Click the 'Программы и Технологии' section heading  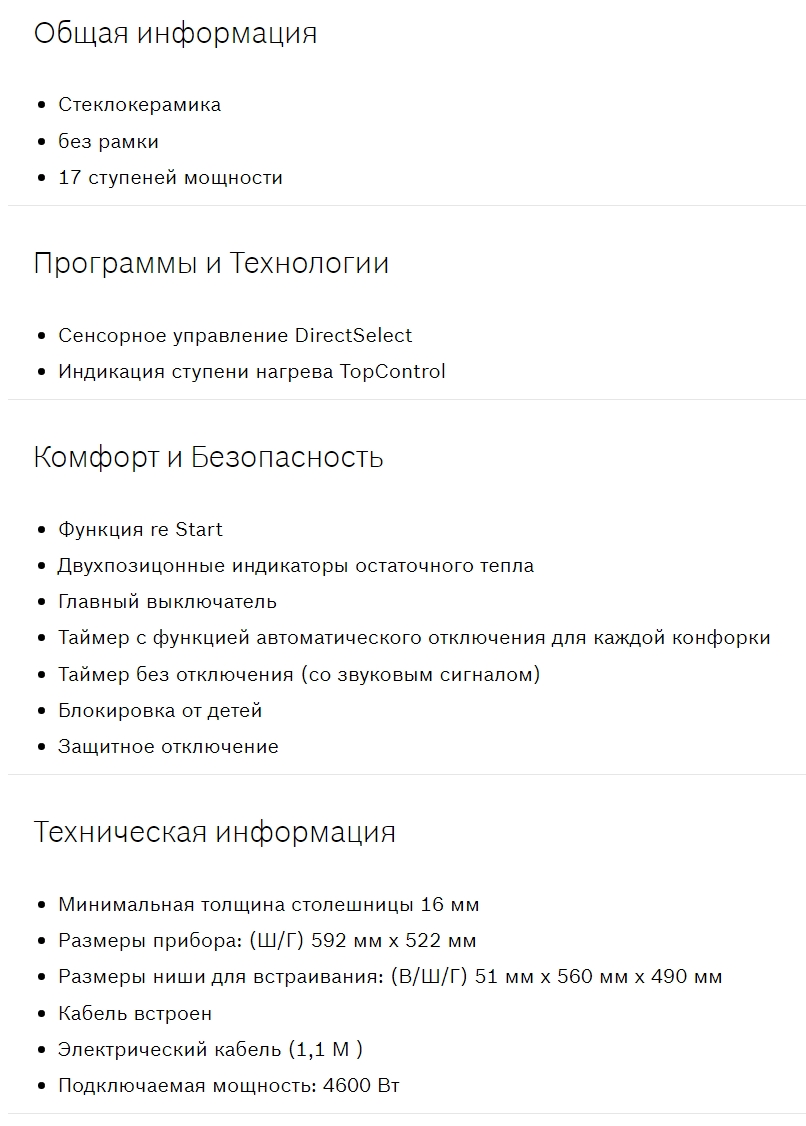pos(211,264)
